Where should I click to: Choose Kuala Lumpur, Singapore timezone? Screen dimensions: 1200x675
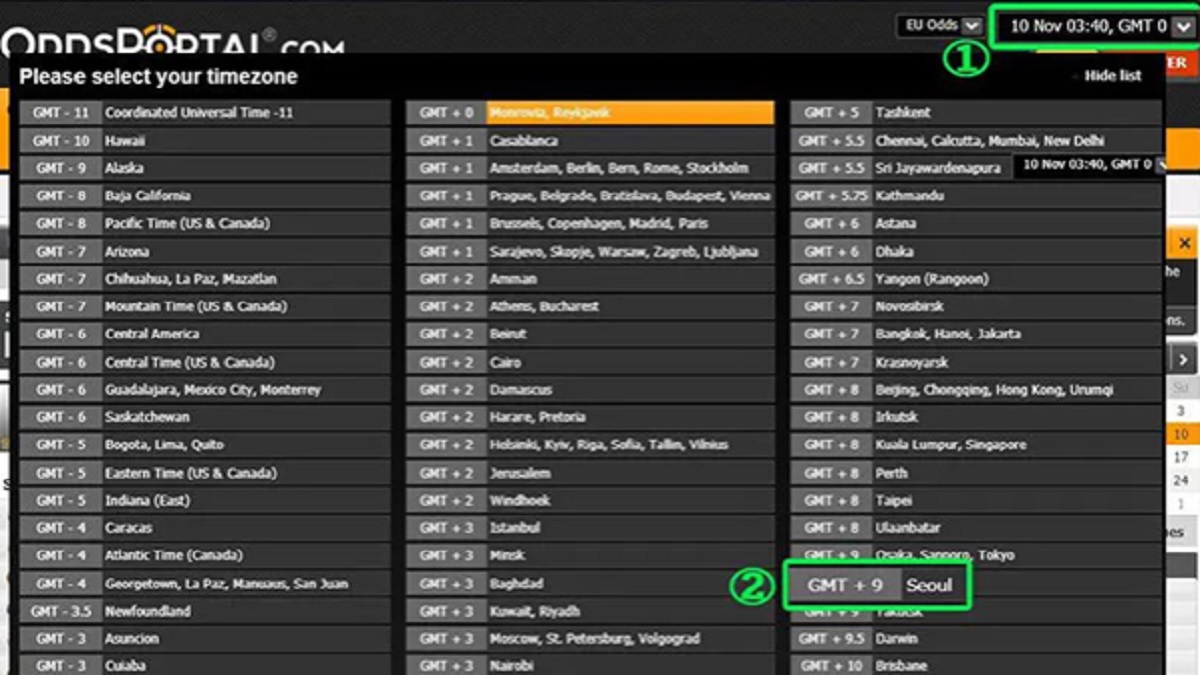coord(976,445)
